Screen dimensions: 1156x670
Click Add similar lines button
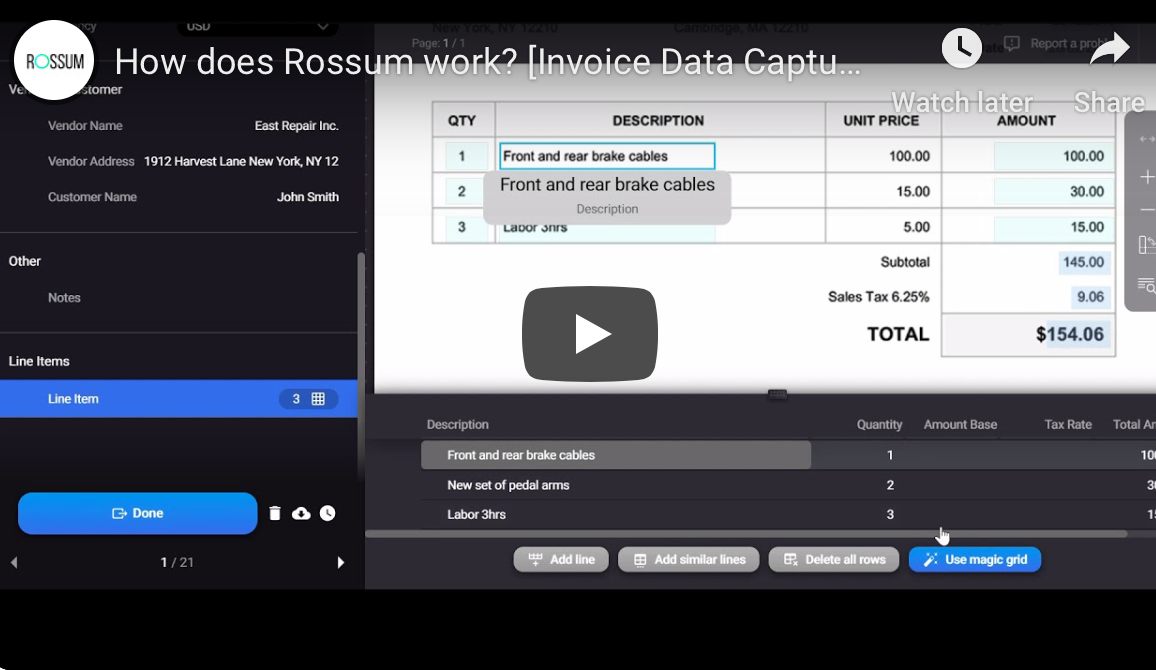click(x=688, y=560)
